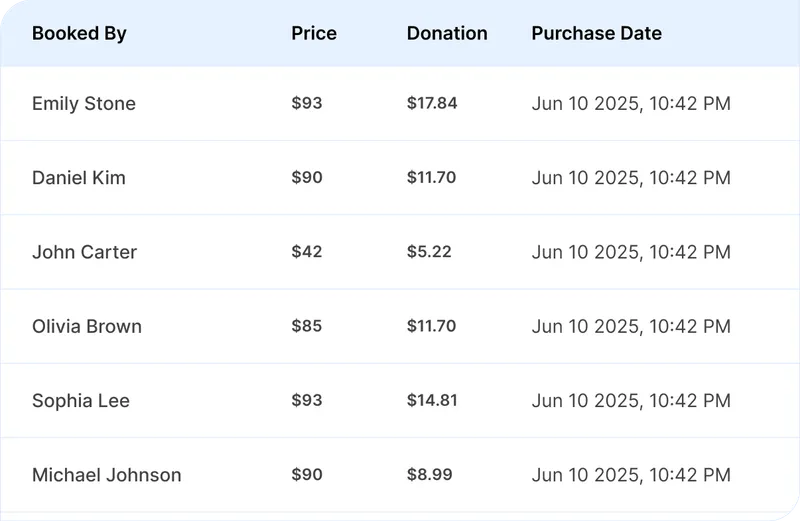
Task: Select the $8.99 donation amount
Action: [430, 475]
